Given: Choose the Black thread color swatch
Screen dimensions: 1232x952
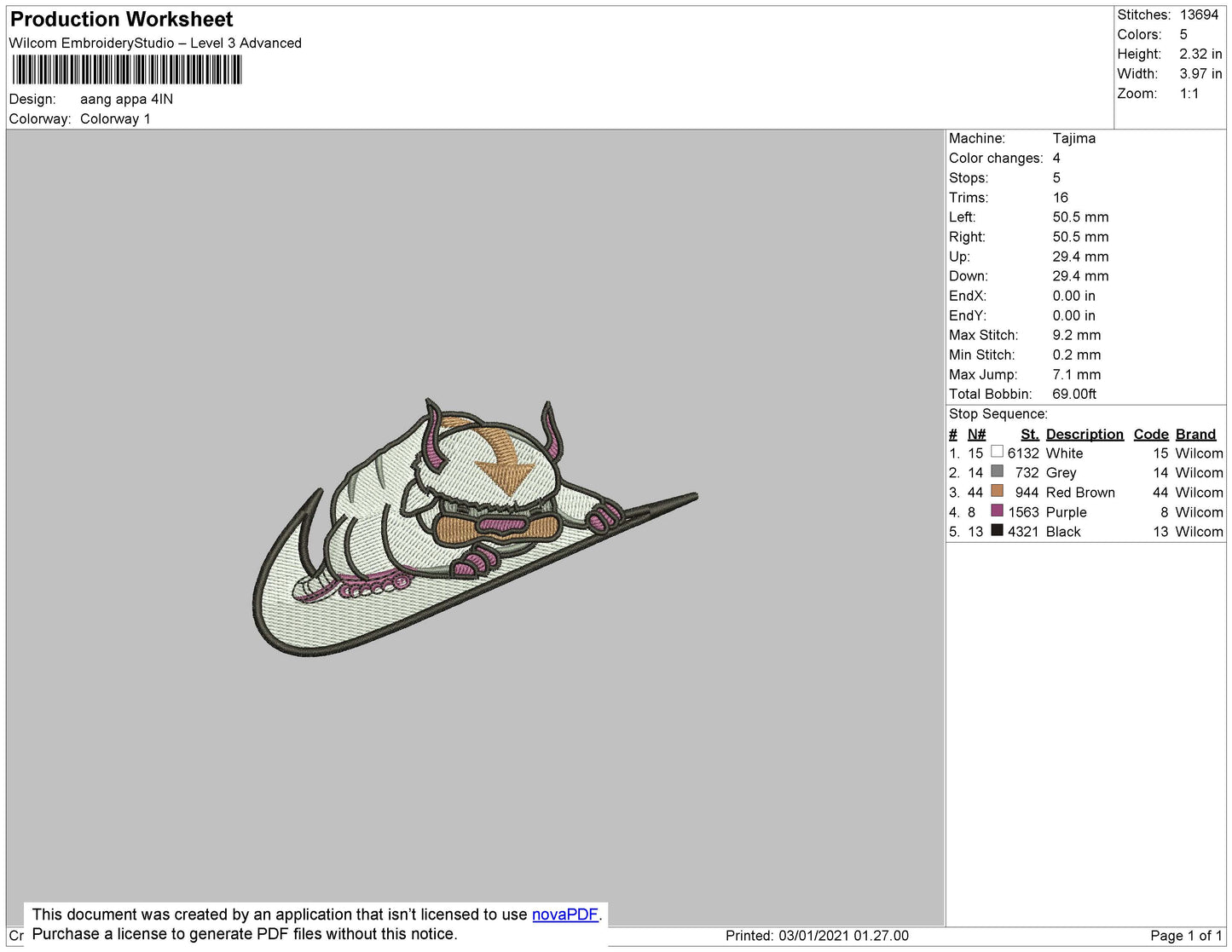Looking at the screenshot, I should (x=997, y=530).
